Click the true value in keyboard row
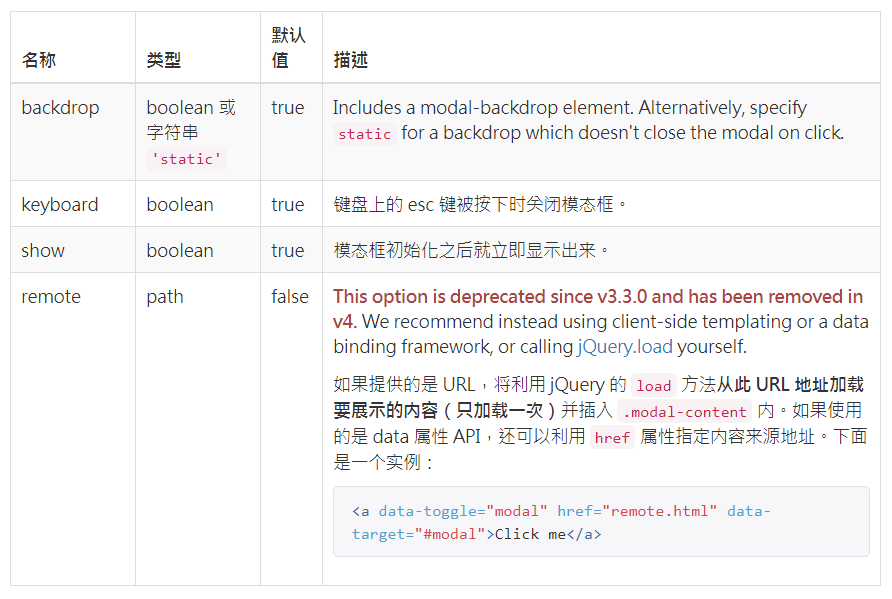Screen dimensions: 892x599 click(x=288, y=205)
